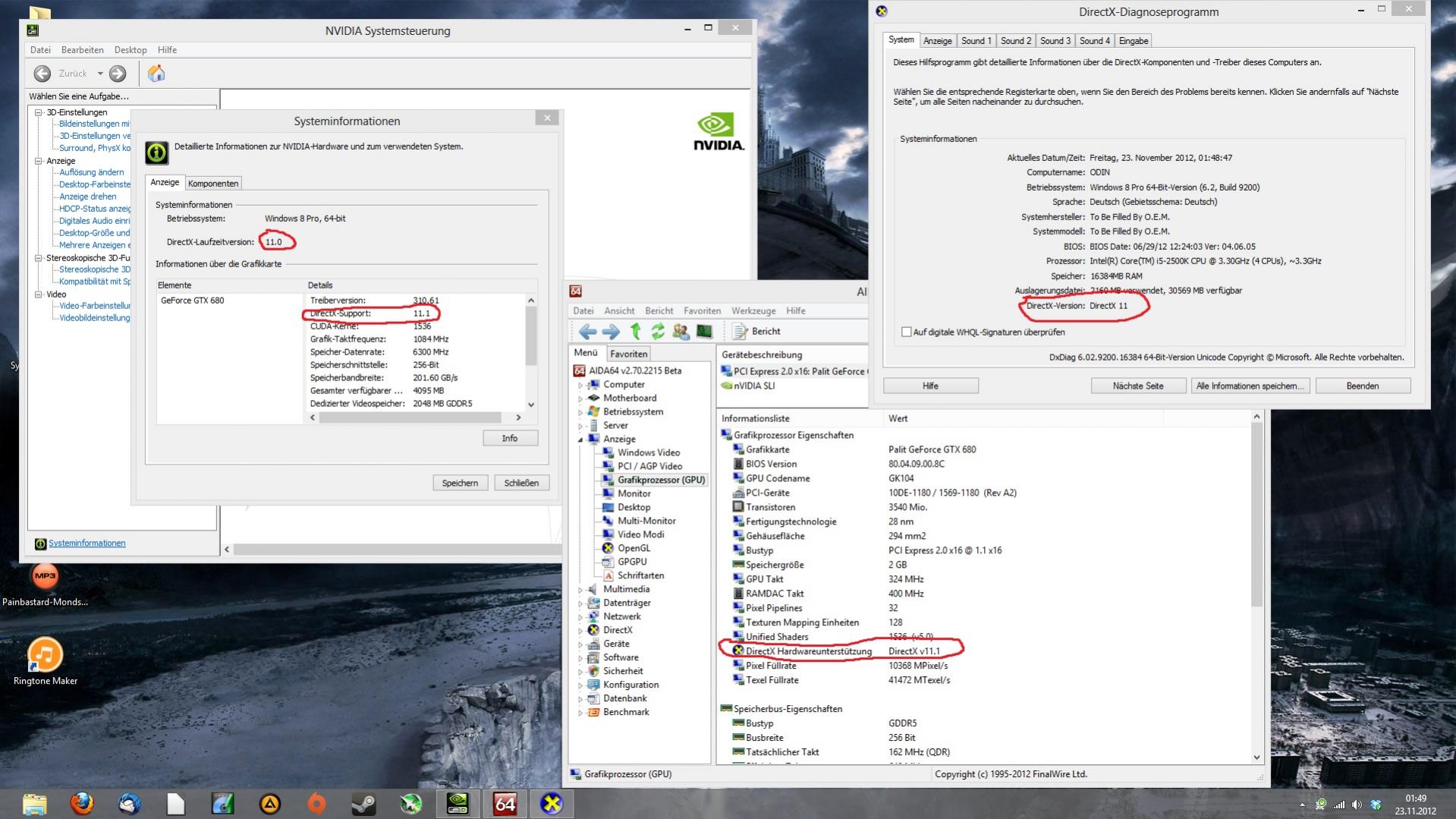Screen dimensions: 1456x819
Task: Open Firefox from the taskbar
Action: click(x=82, y=803)
